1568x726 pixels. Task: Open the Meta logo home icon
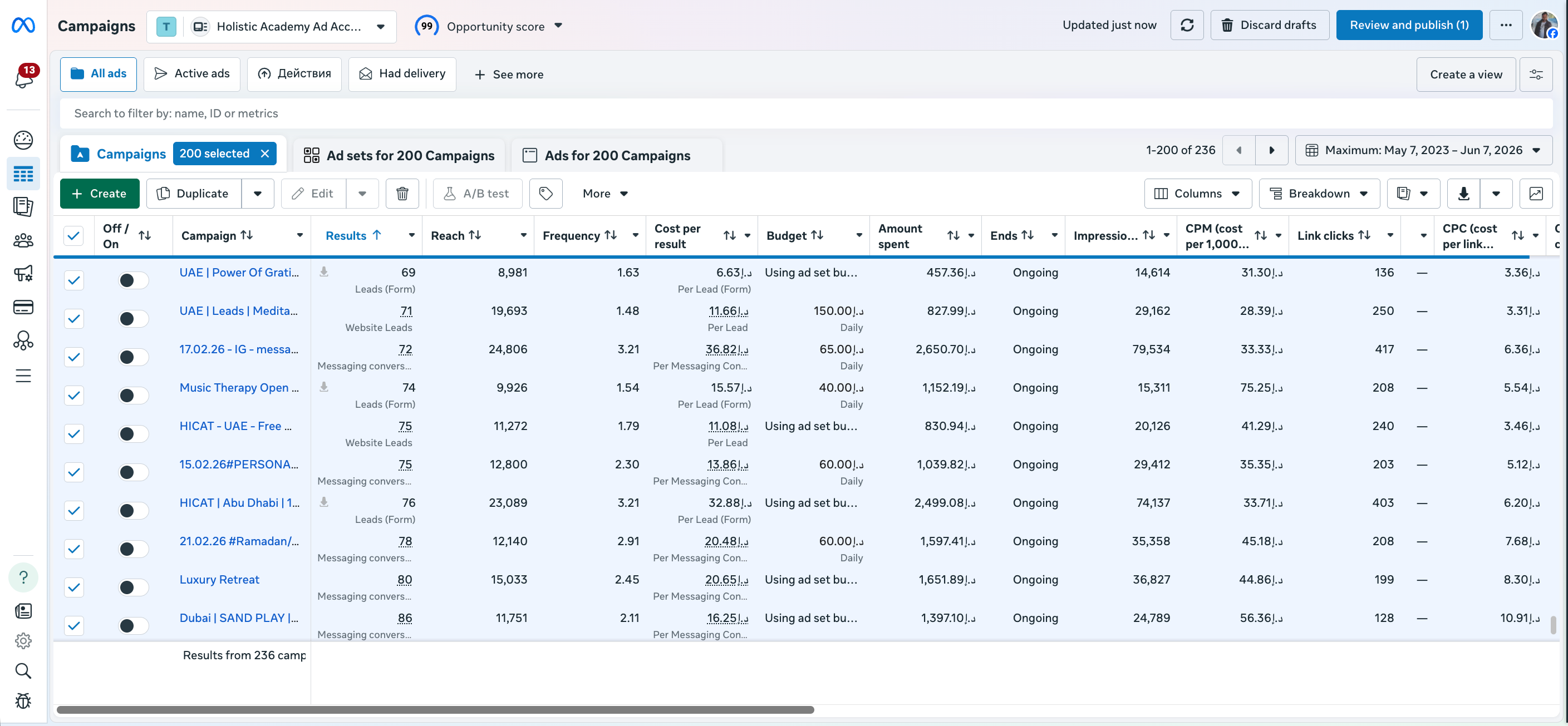(x=23, y=25)
